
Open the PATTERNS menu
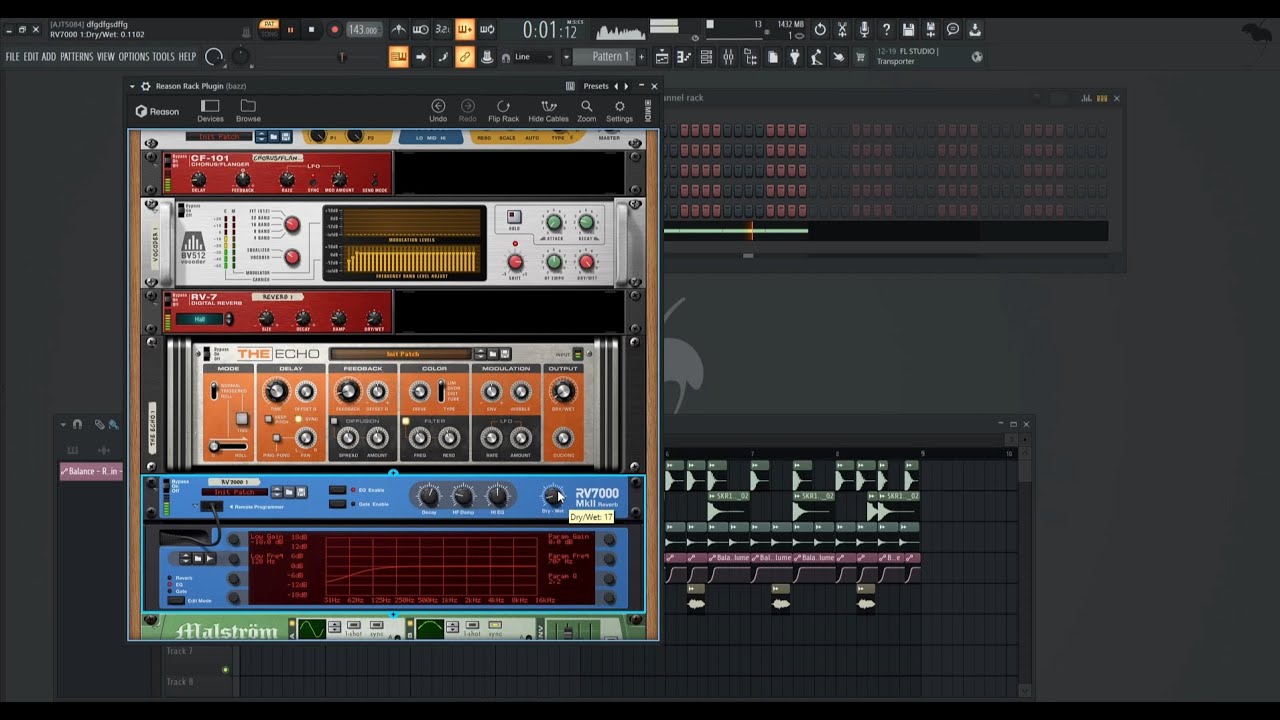coord(76,57)
